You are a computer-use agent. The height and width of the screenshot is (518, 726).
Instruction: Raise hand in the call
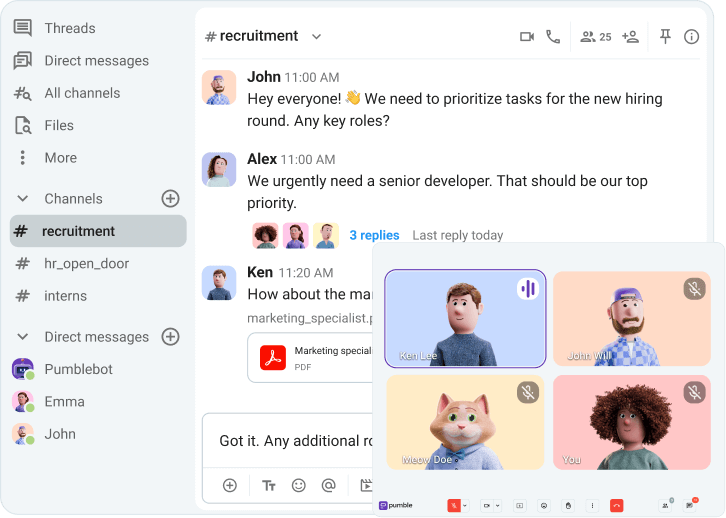568,506
